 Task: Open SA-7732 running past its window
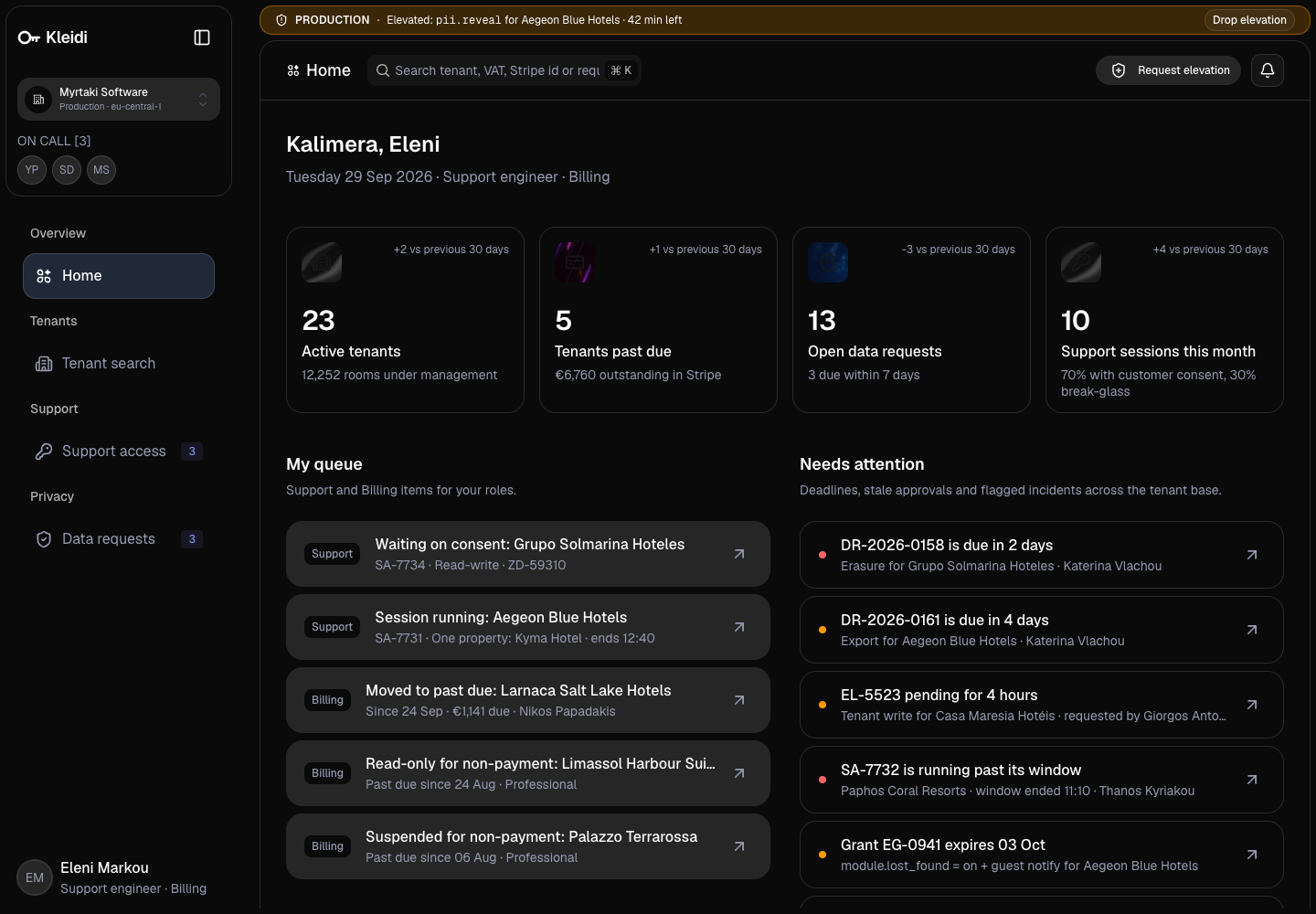(1042, 780)
